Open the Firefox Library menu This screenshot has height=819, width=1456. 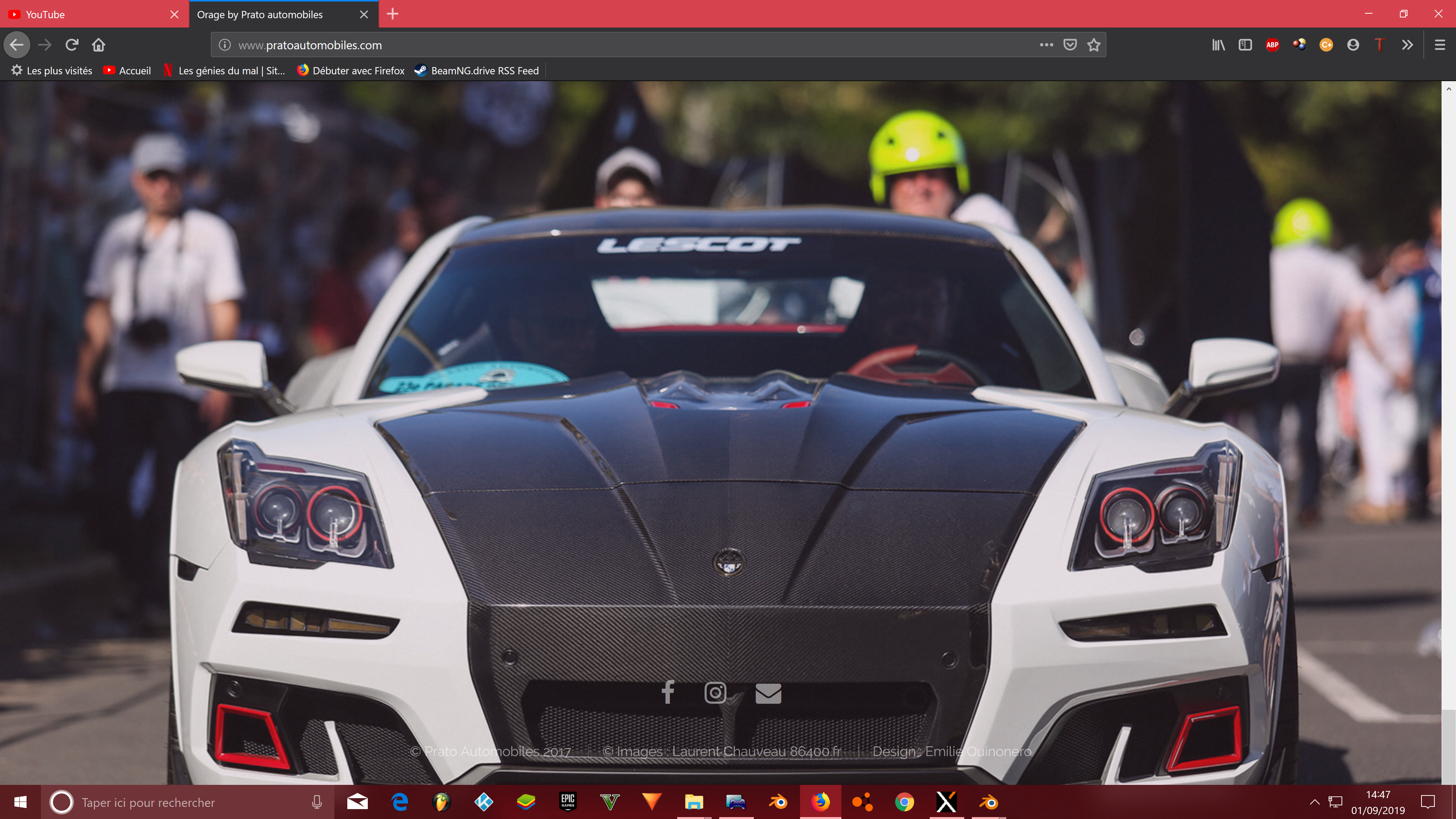(x=1218, y=45)
